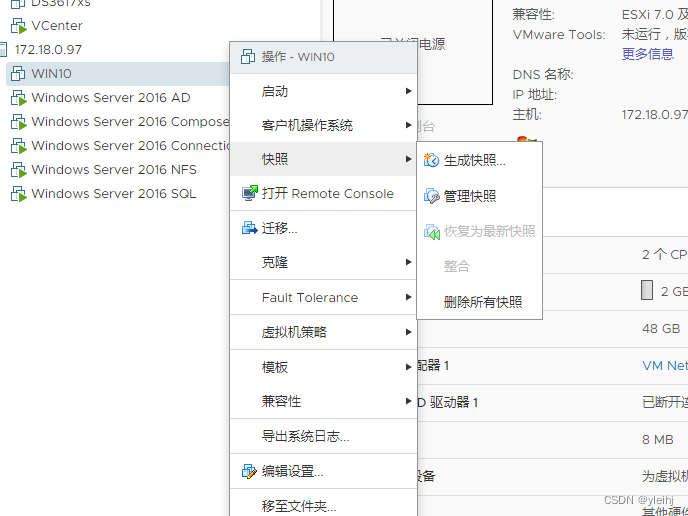The width and height of the screenshot is (688, 516).
Task: Click the 8 MB video memory value
Action: [658, 440]
